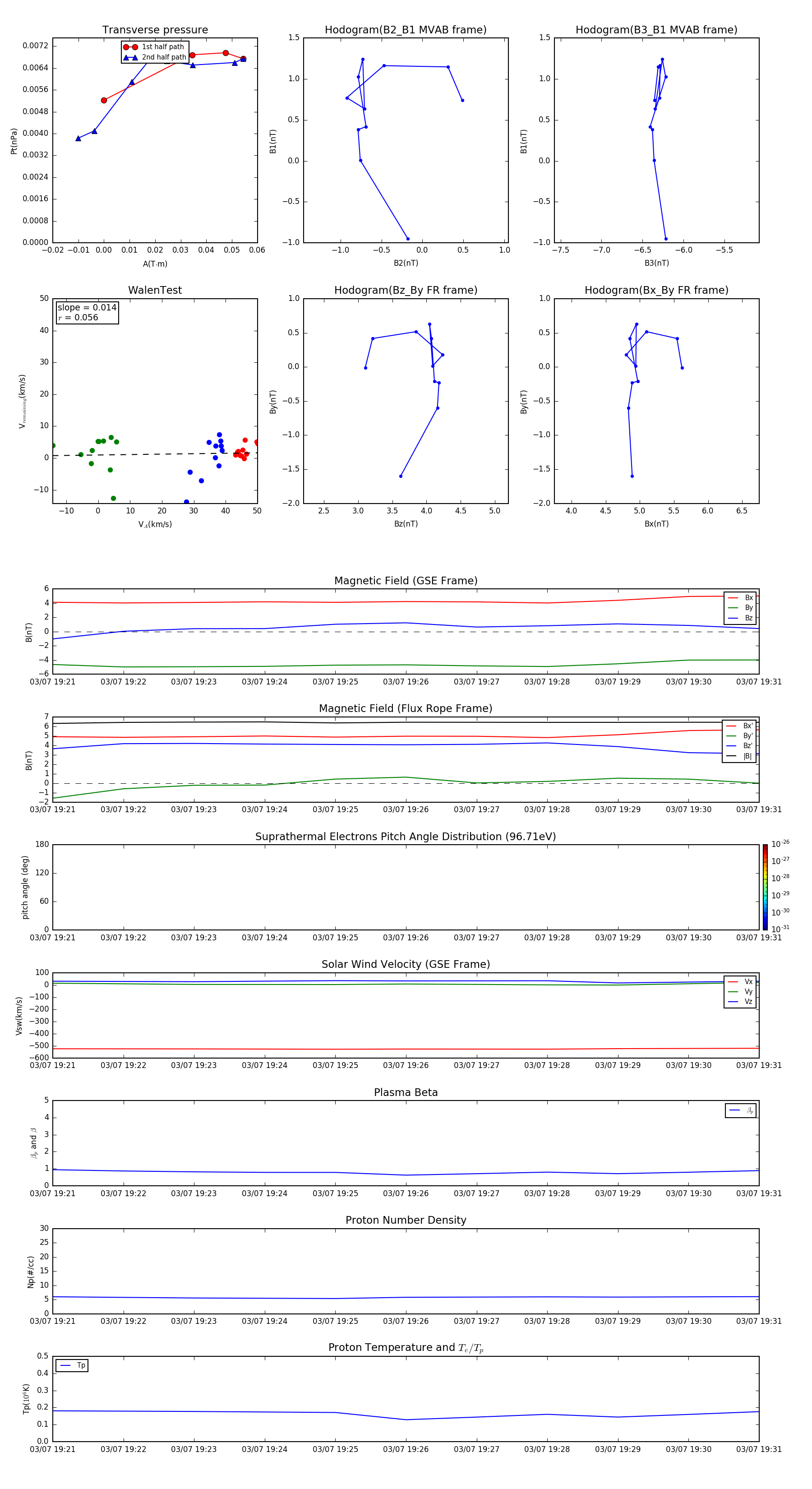The width and height of the screenshot is (812, 1489).
Task: Click the dashed fit line in WalenTest plot
Action: point(155,454)
